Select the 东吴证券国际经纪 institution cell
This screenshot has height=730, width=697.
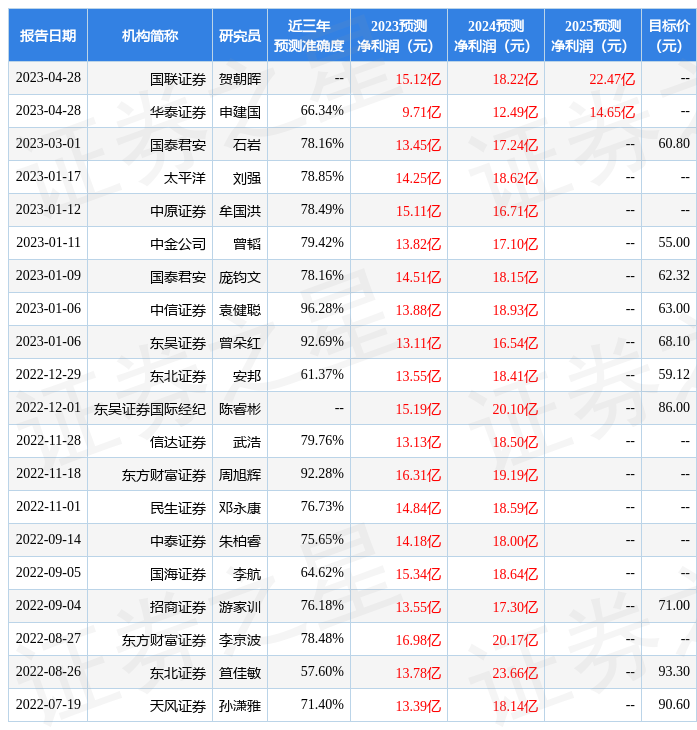point(150,409)
